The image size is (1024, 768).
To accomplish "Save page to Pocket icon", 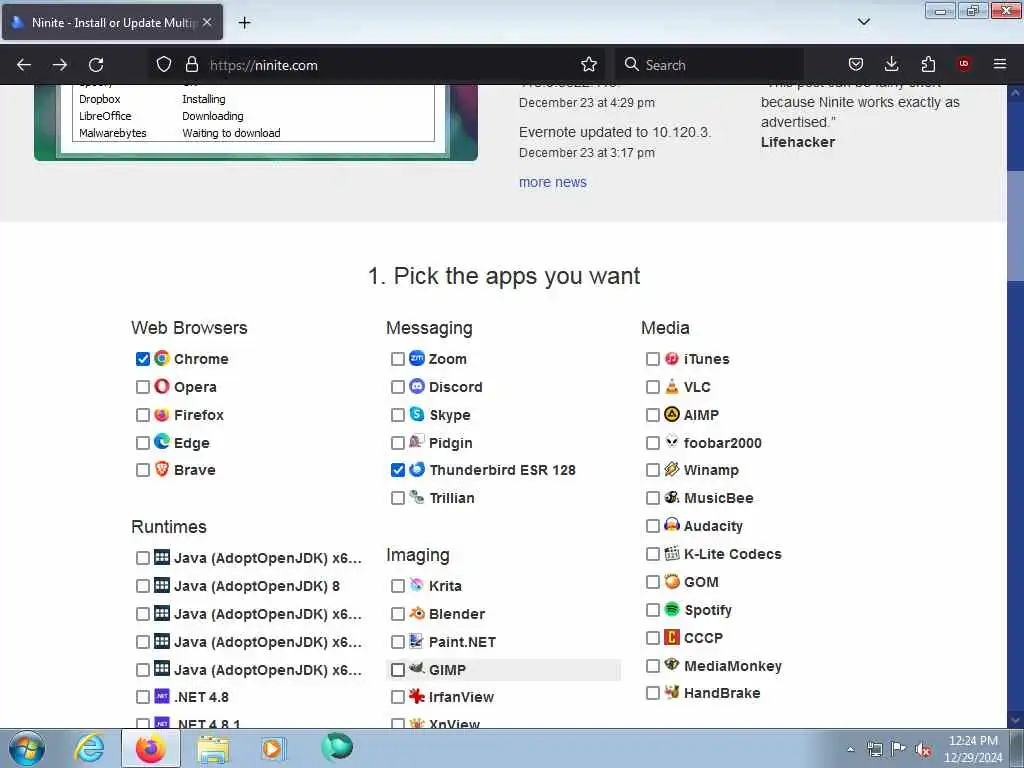I will click(x=856, y=64).
